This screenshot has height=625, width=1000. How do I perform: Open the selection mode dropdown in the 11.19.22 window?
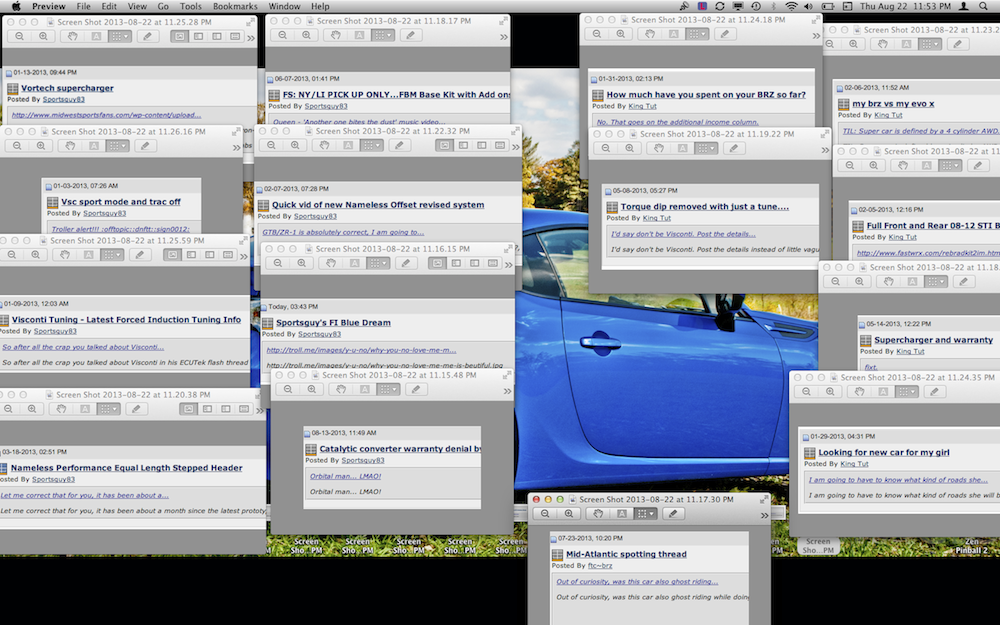[712, 148]
